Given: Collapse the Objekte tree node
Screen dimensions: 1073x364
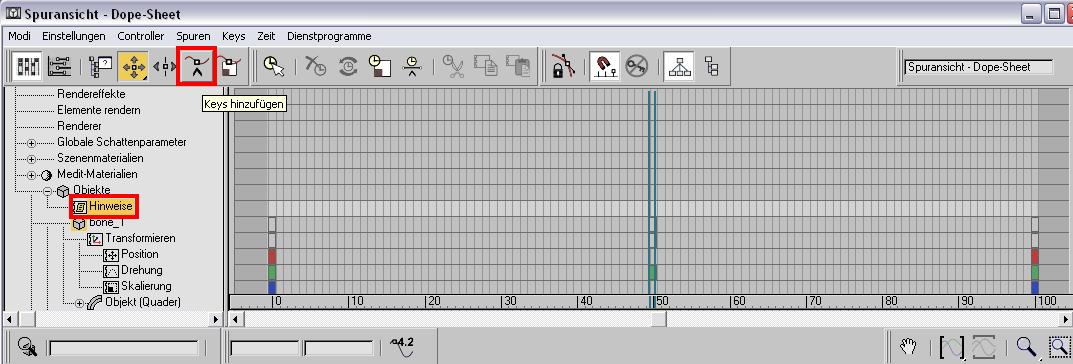Looking at the screenshot, I should (x=48, y=190).
